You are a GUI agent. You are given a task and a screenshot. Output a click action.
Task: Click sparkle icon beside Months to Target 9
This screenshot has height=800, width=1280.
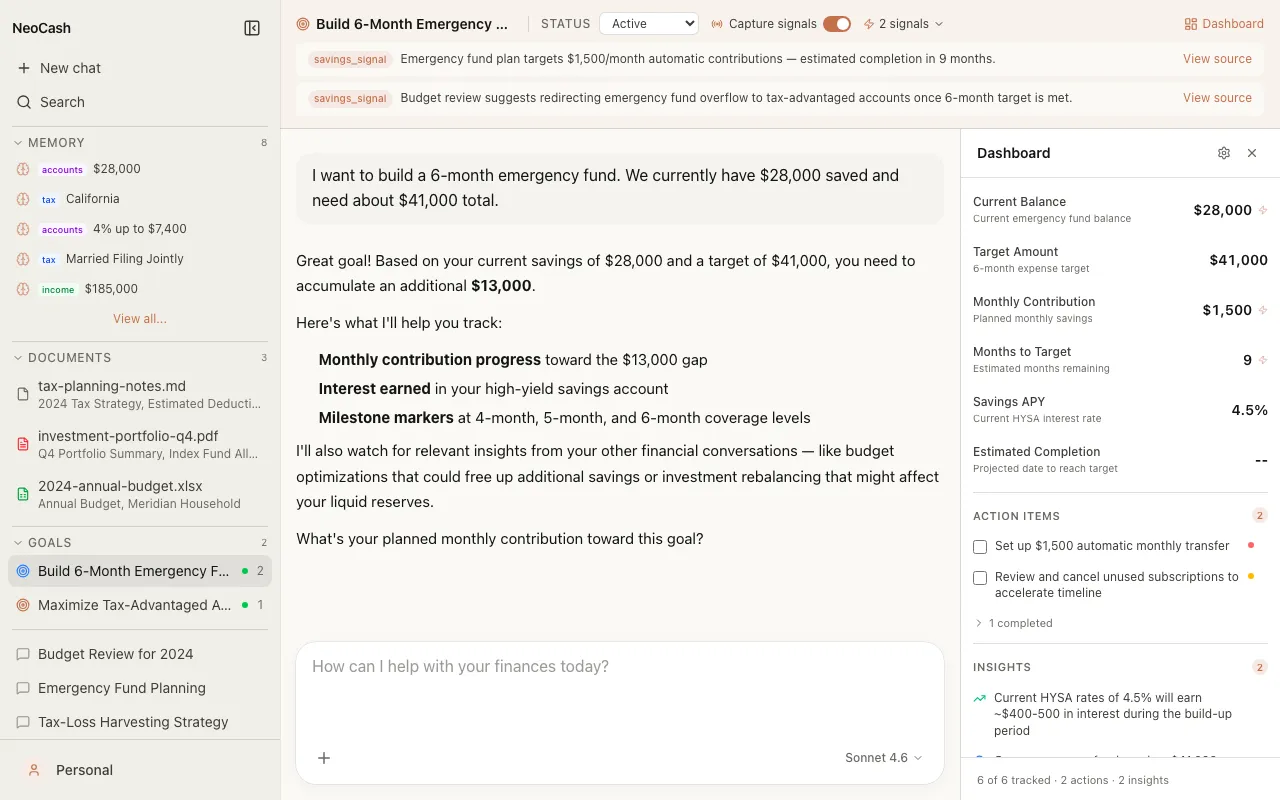(1263, 360)
